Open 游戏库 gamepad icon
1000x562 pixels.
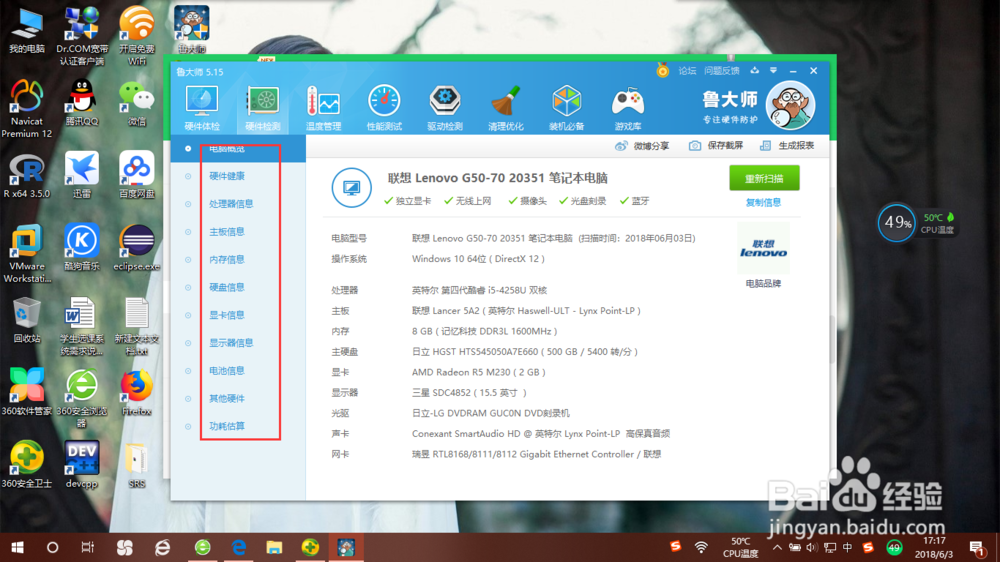tap(628, 108)
